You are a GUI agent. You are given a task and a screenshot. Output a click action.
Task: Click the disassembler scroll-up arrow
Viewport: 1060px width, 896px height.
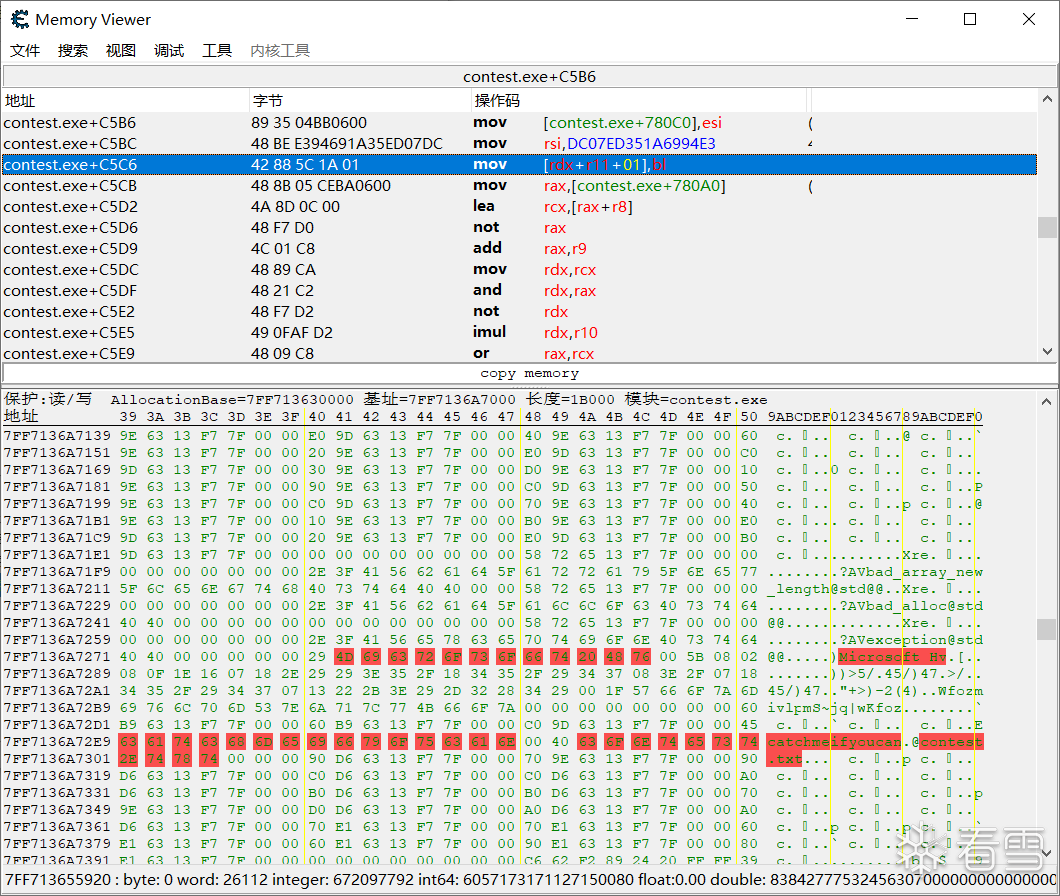coord(1047,99)
